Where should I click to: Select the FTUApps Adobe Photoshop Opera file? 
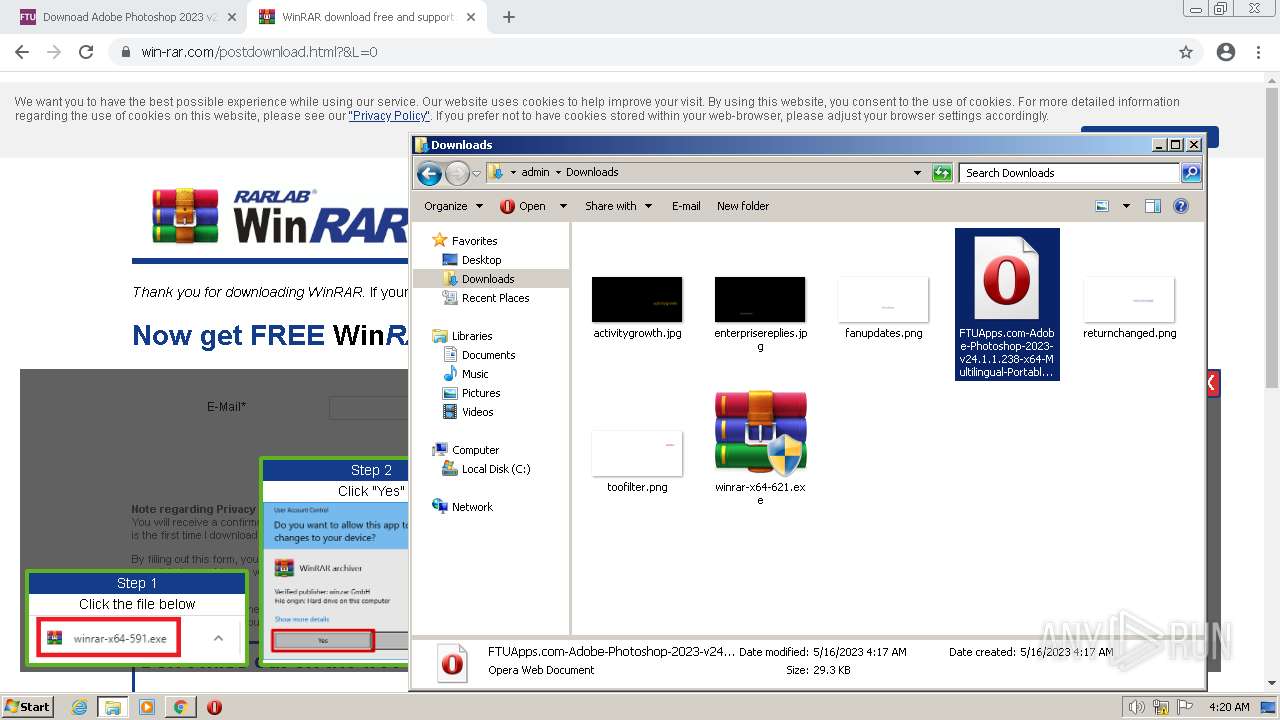point(1007,304)
